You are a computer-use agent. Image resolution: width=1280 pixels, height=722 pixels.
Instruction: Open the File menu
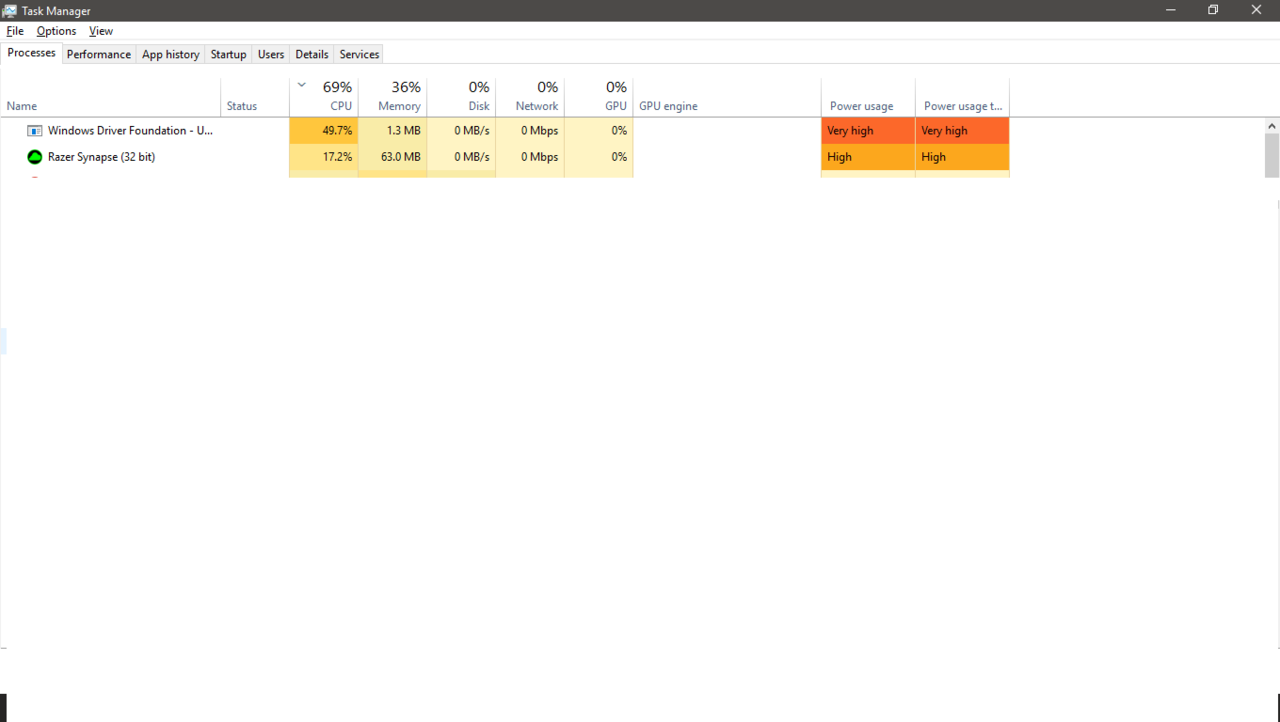[15, 31]
